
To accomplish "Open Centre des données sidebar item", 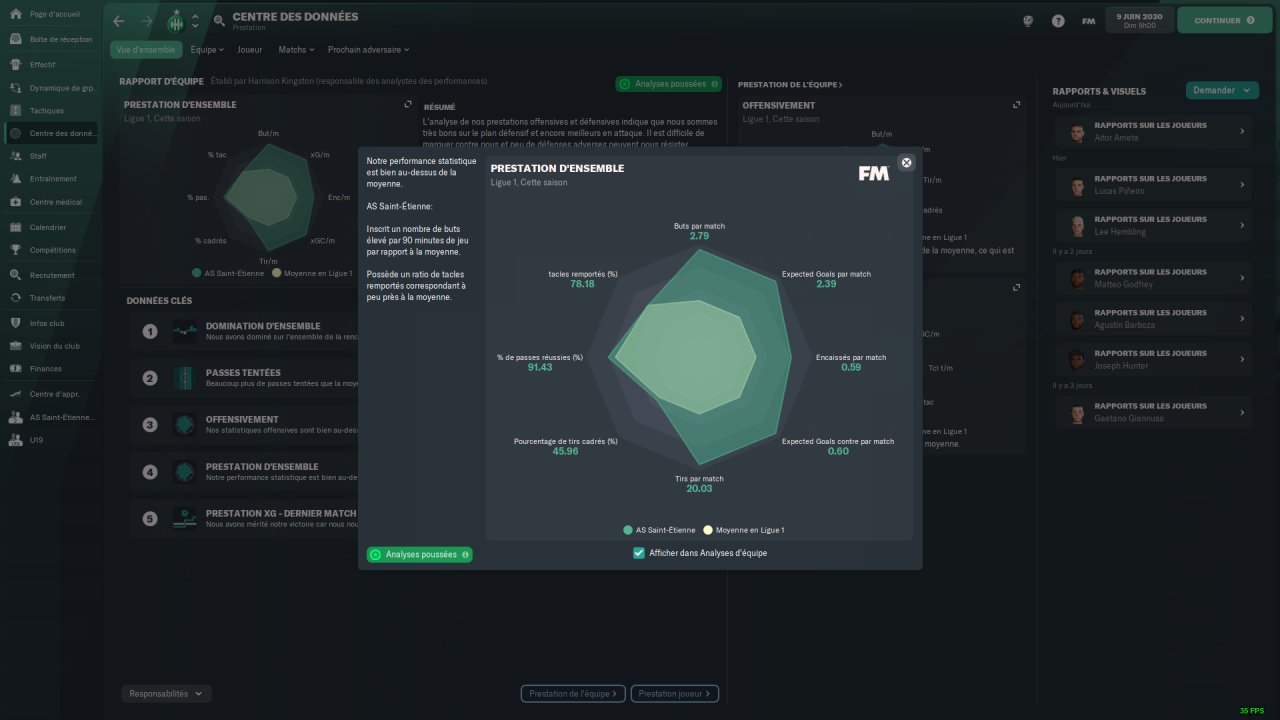I will tap(53, 133).
